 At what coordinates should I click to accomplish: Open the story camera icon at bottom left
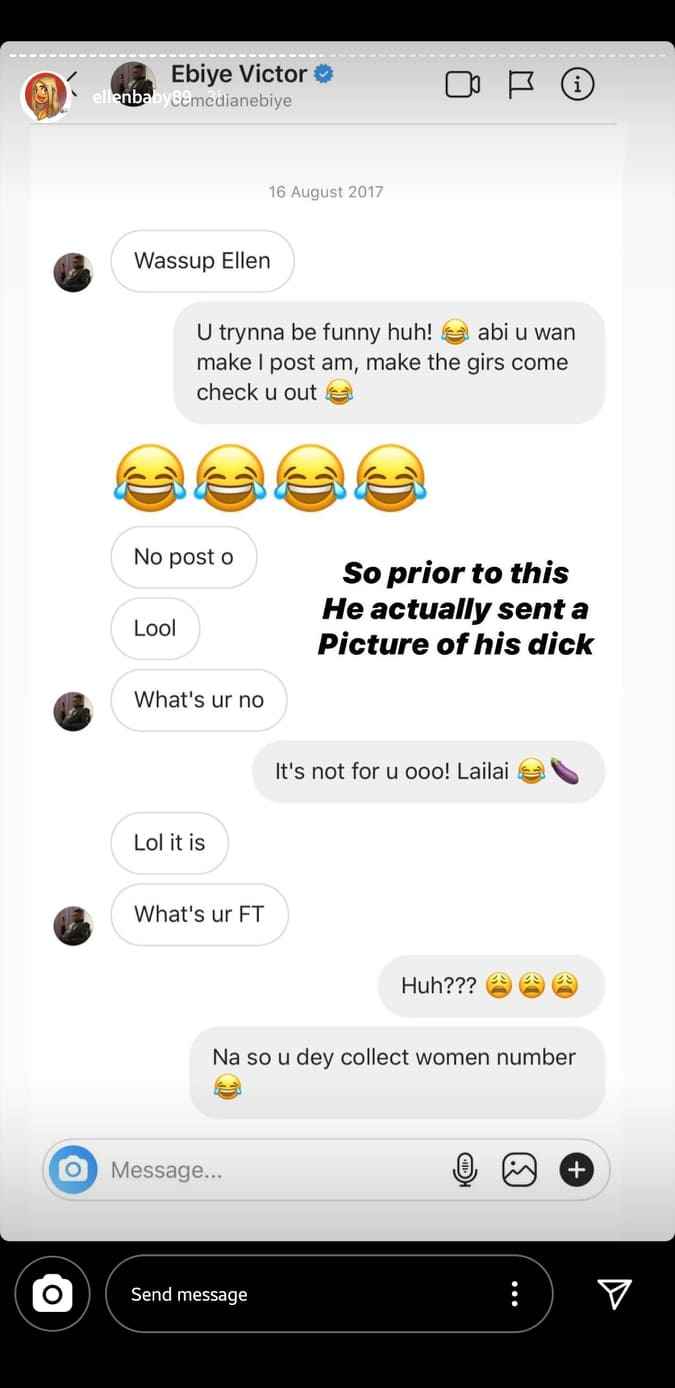[x=52, y=1294]
